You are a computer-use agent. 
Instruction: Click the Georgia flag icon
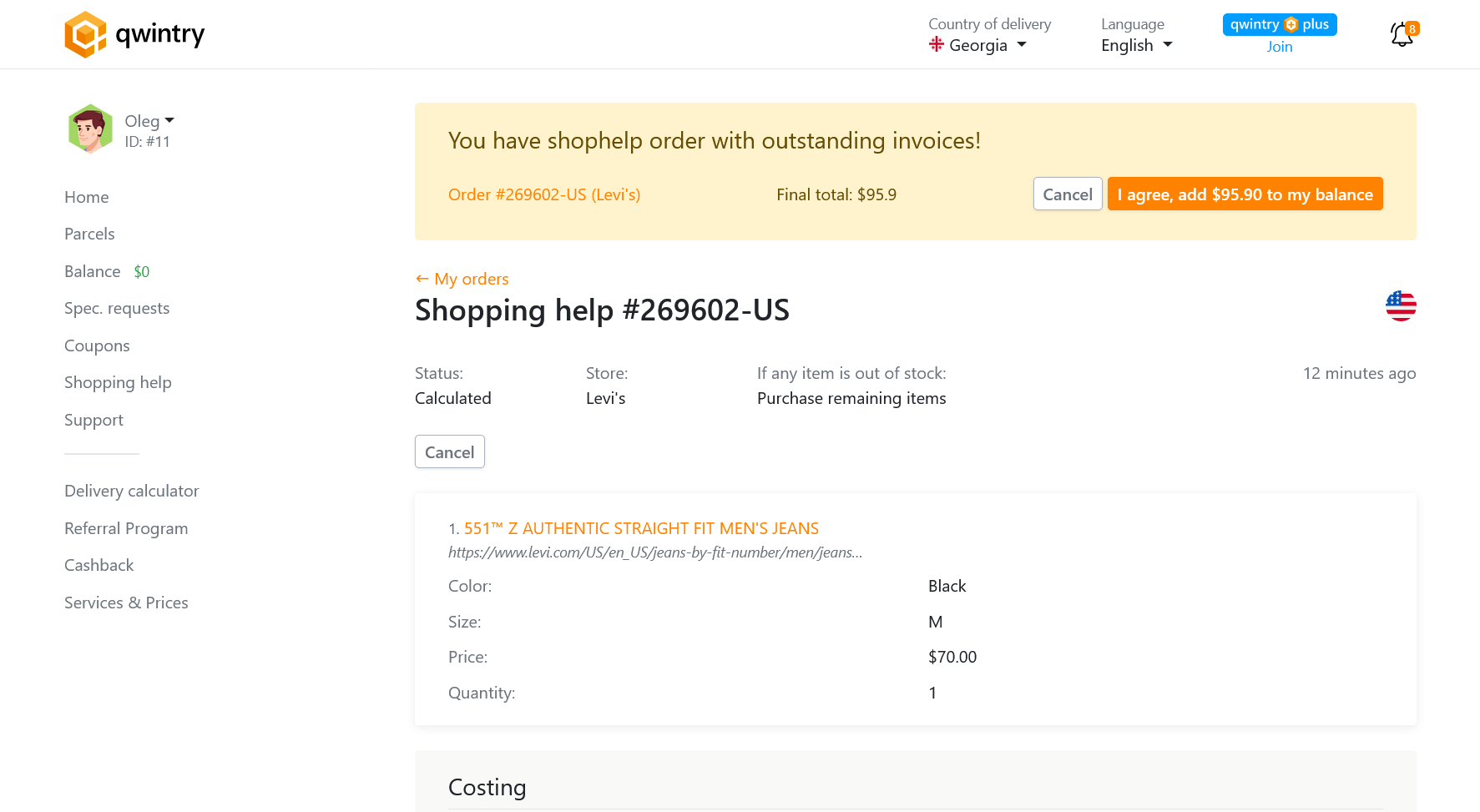pyautogui.click(x=937, y=45)
